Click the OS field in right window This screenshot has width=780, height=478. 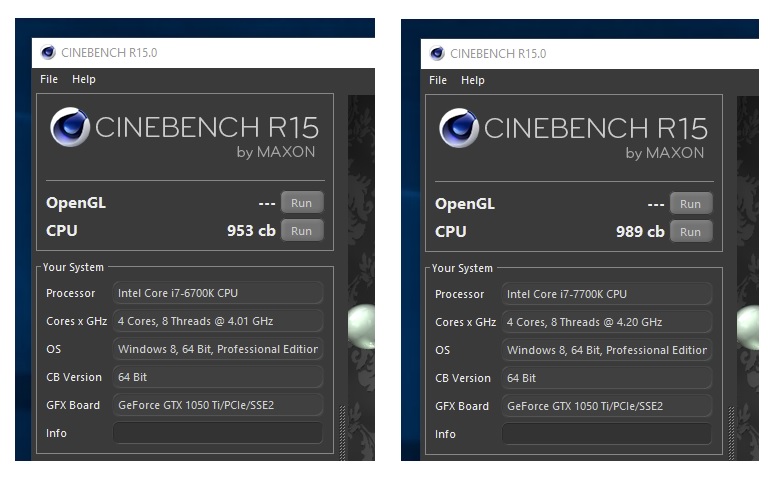click(607, 350)
